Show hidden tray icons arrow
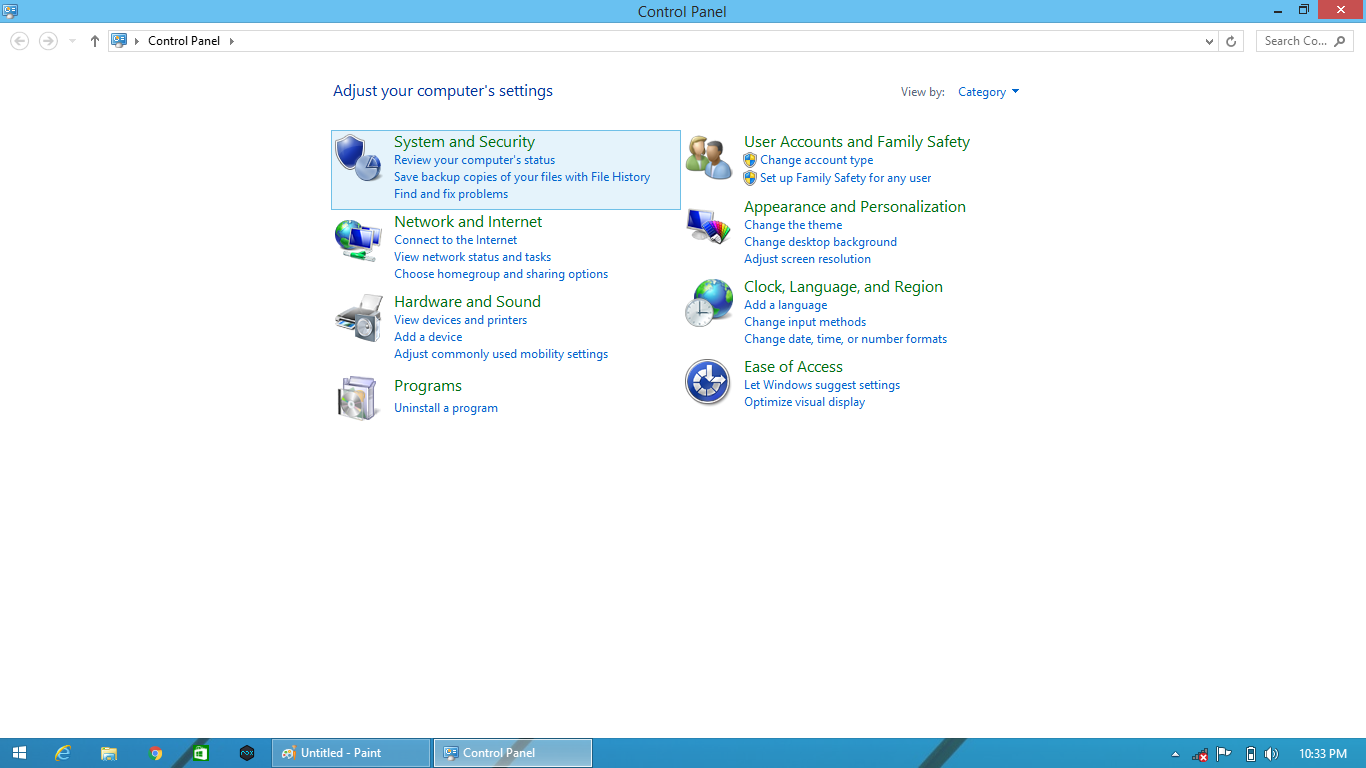1366x768 pixels. point(1176,754)
